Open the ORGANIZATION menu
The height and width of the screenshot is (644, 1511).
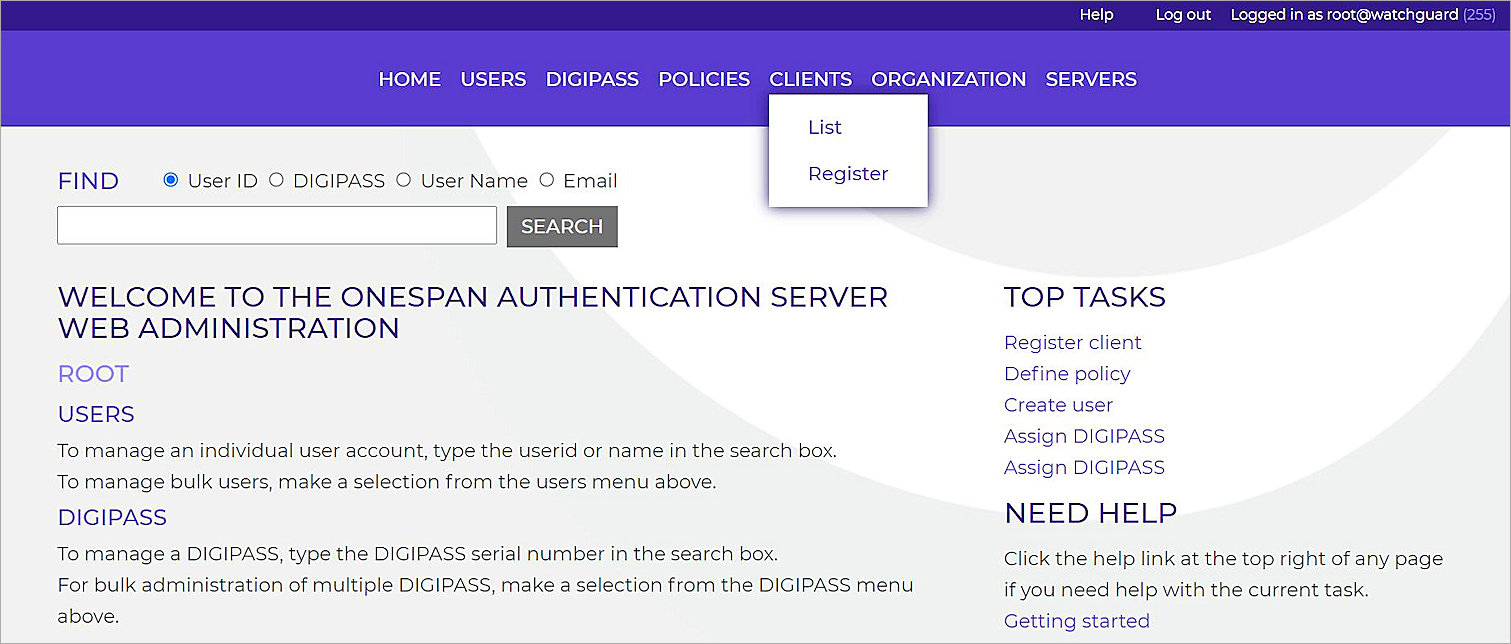(947, 79)
